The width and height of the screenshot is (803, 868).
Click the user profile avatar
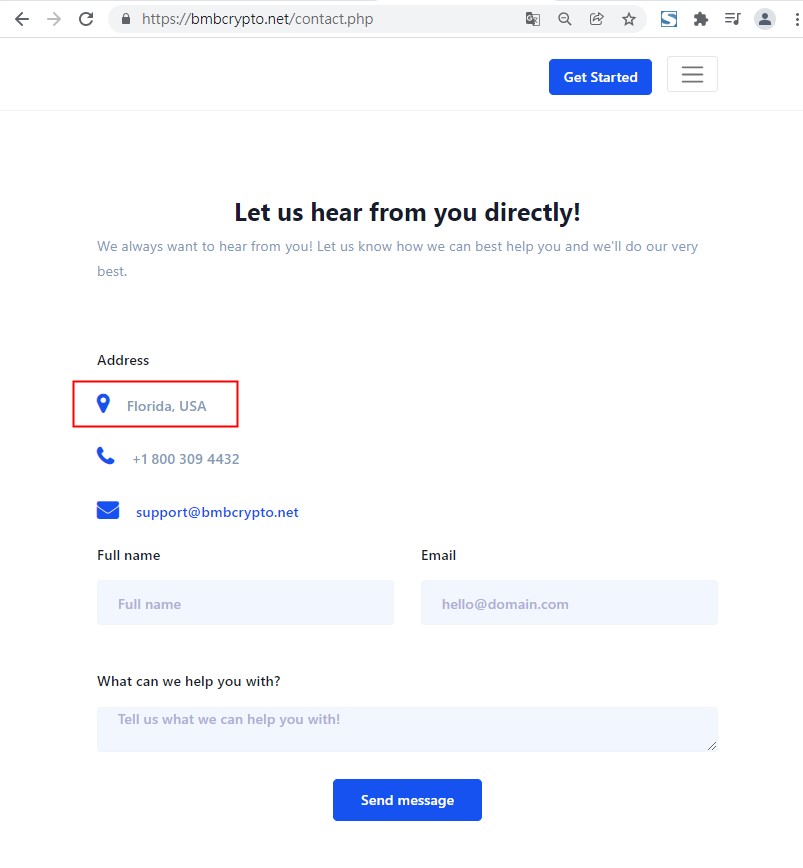click(765, 19)
